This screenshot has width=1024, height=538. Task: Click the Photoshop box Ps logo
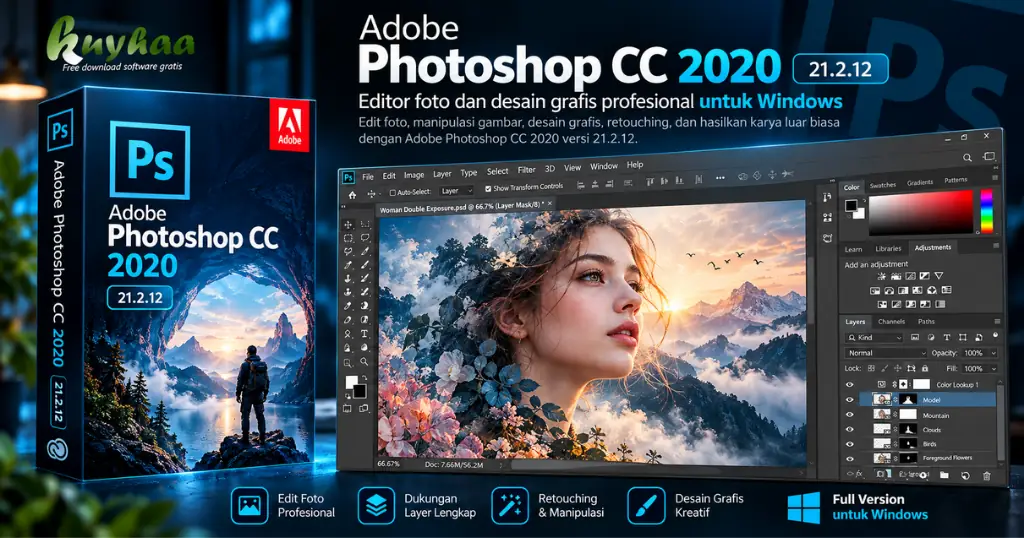[x=150, y=159]
